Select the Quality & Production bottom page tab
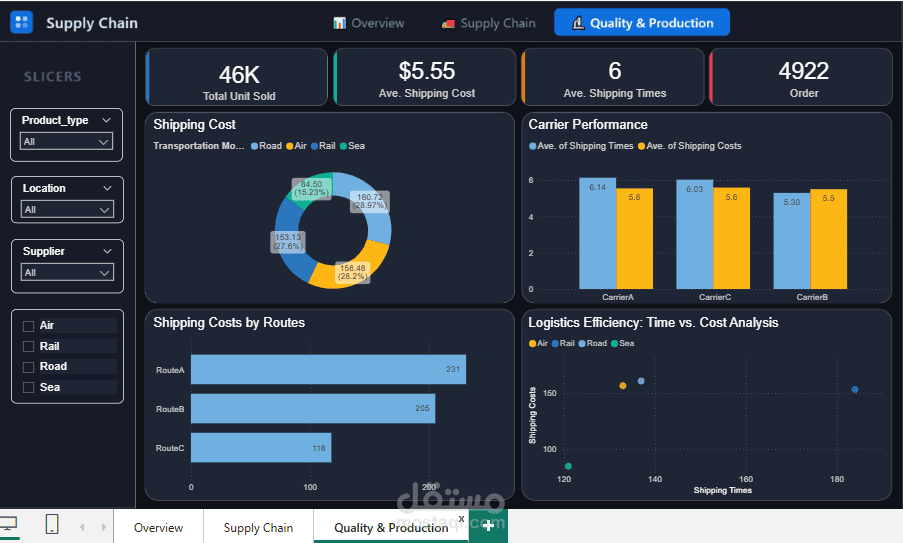 [391, 527]
